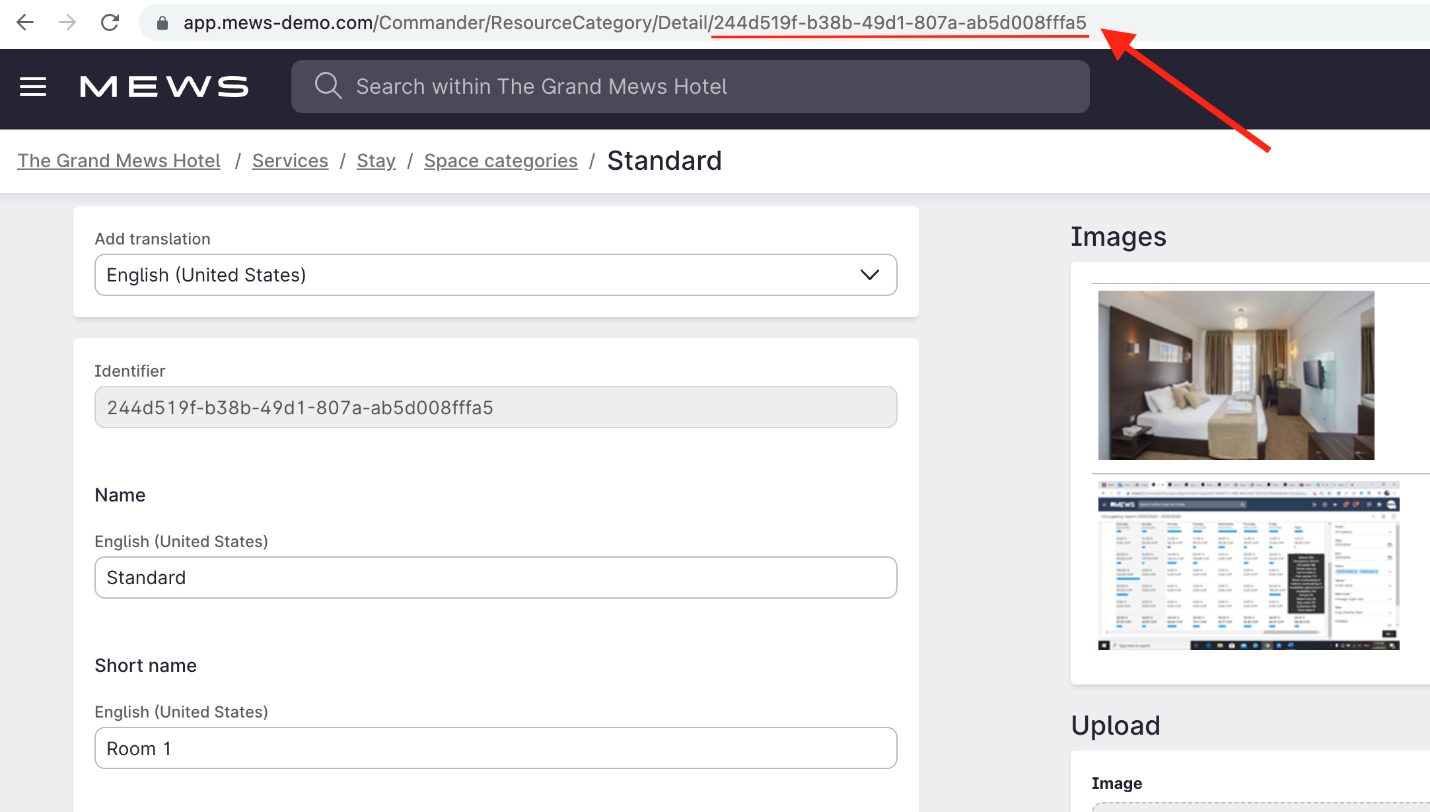Open the MEWS hamburger navigation menu
1430x812 pixels.
33,87
